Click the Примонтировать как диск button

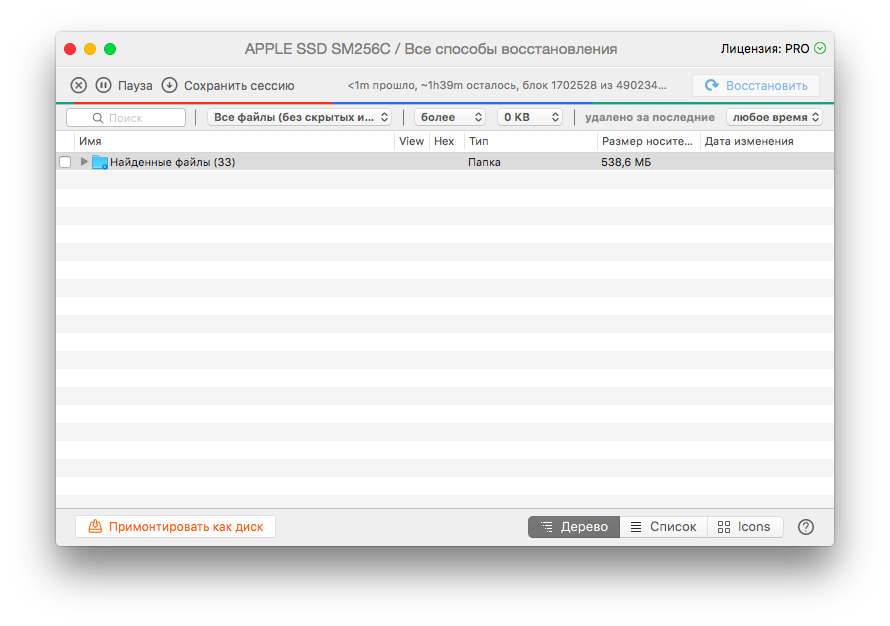(x=175, y=526)
